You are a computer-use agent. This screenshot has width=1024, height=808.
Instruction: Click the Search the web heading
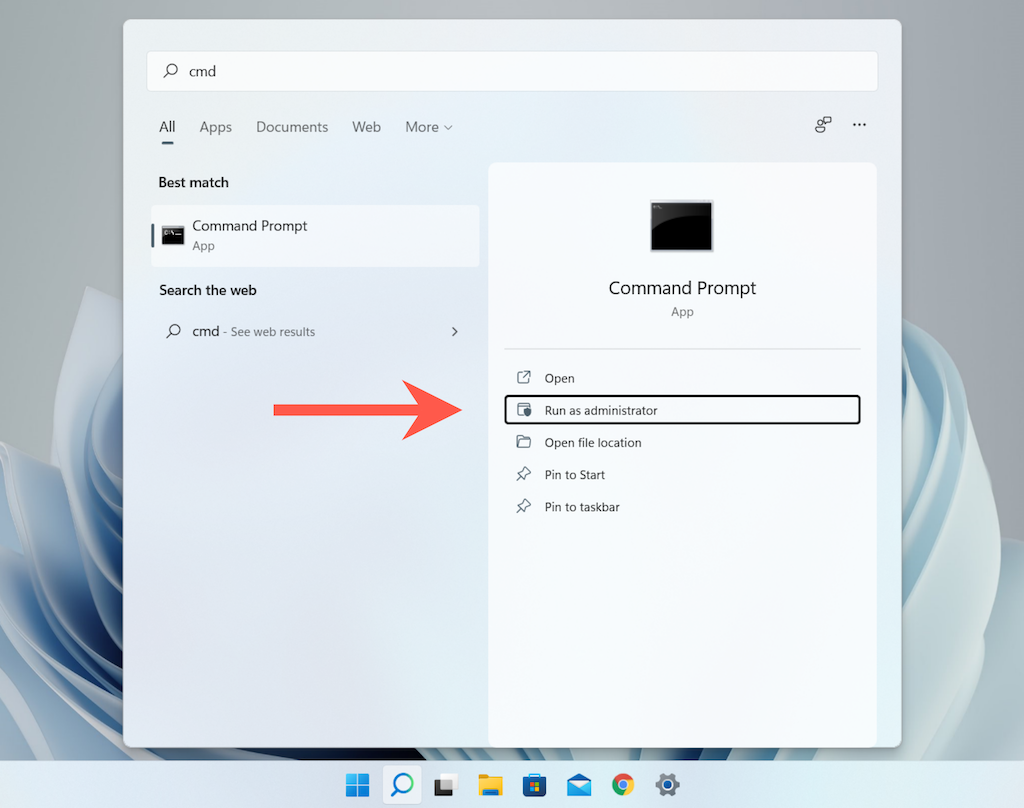(208, 290)
